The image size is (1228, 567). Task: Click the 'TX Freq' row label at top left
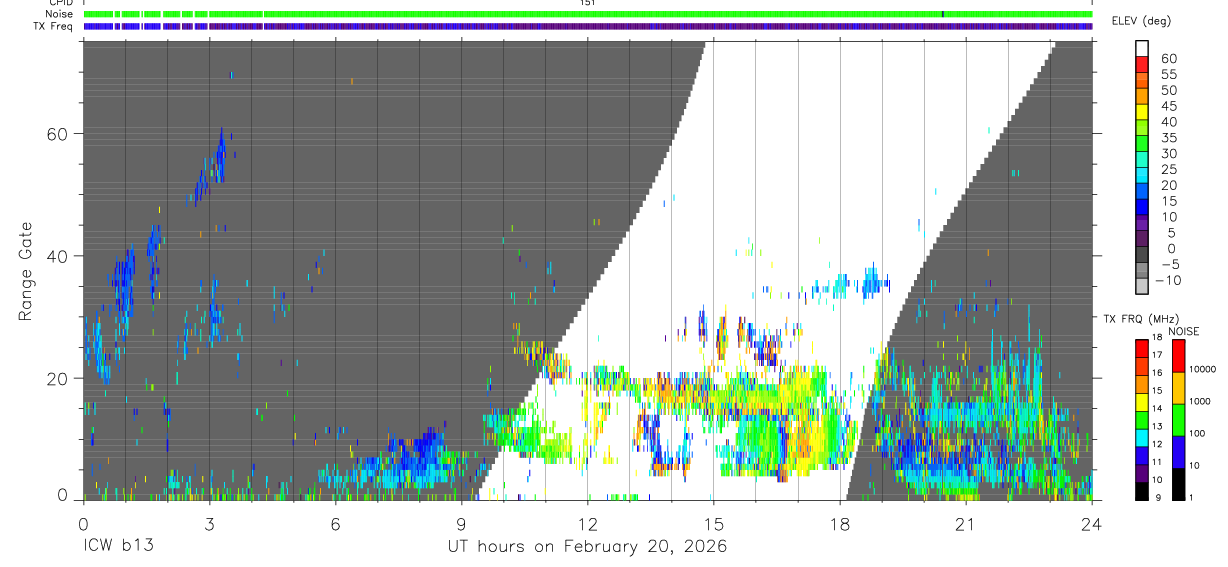[x=52, y=26]
